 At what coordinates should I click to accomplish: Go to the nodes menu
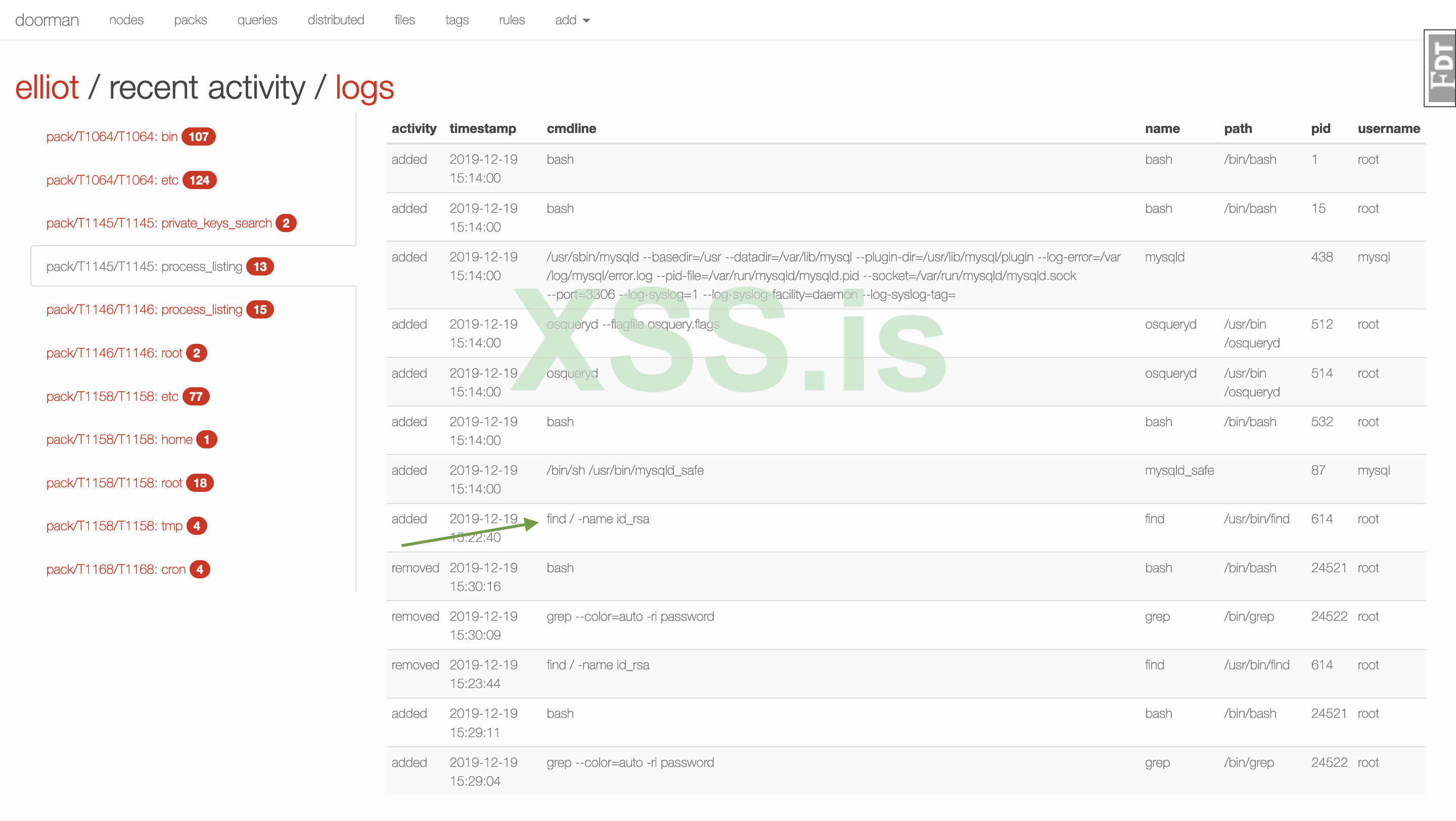tap(126, 20)
